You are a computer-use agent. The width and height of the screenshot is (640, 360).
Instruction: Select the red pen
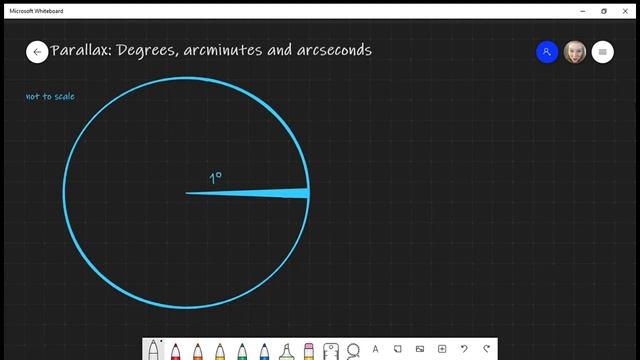pyautogui.click(x=176, y=351)
